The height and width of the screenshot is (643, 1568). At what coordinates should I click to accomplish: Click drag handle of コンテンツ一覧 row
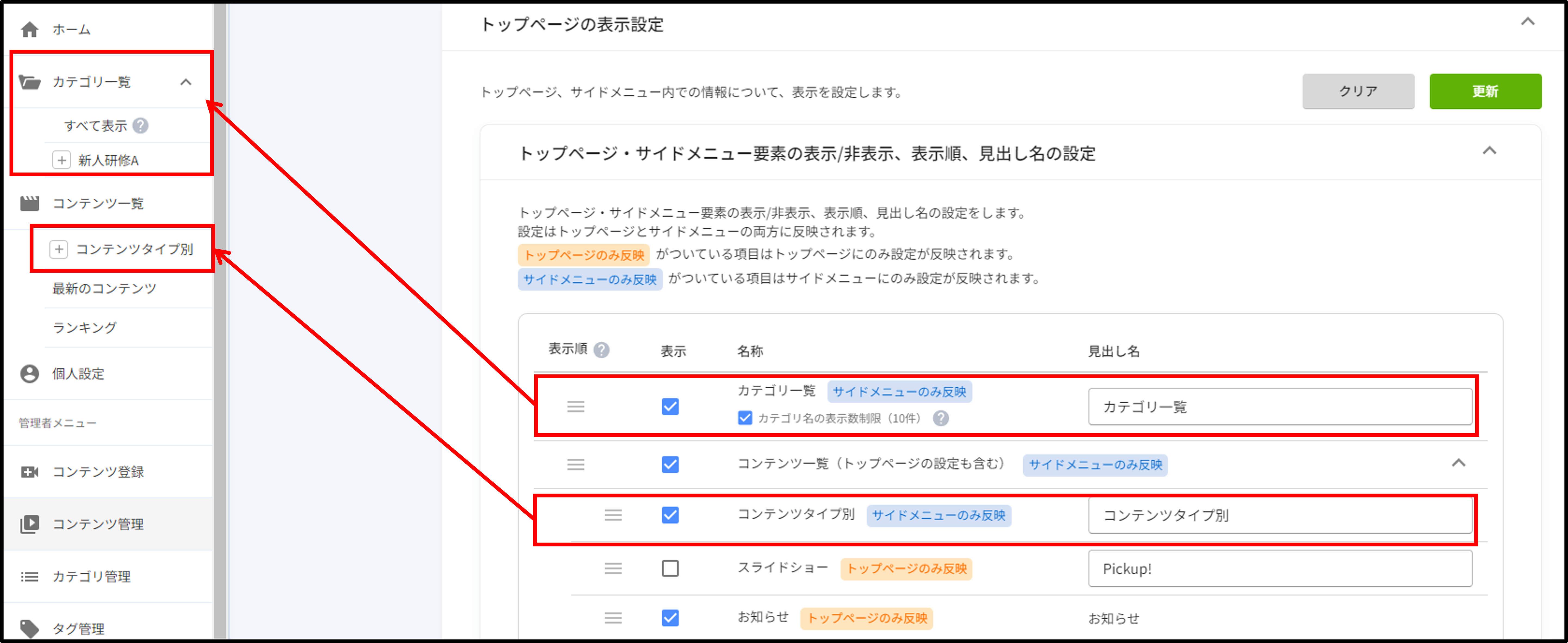click(x=576, y=464)
